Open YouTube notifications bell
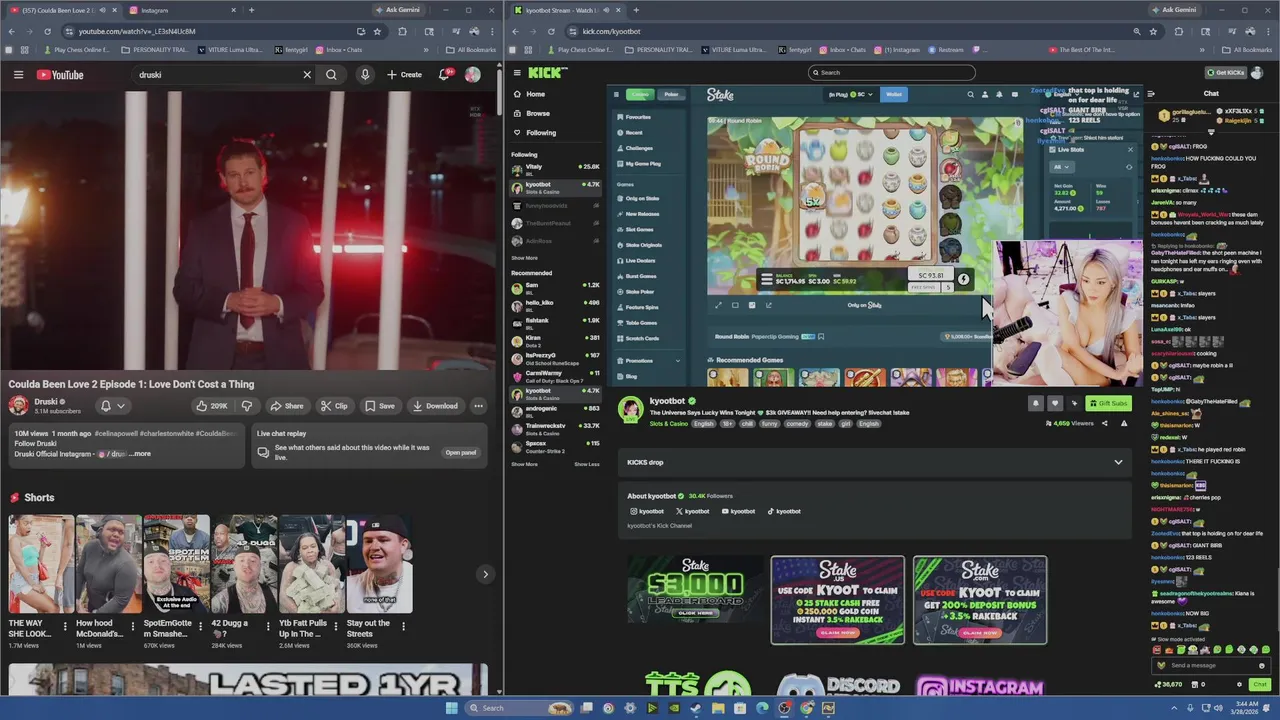Viewport: 1280px width, 720px height. coord(444,75)
